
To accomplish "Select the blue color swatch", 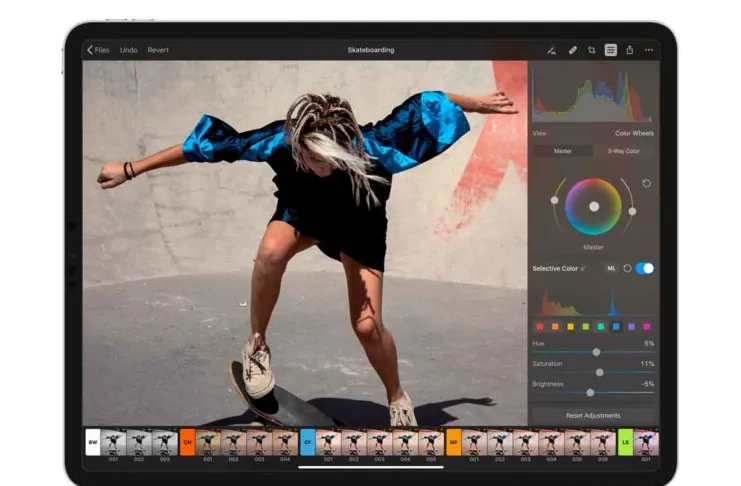I will click(x=616, y=326).
